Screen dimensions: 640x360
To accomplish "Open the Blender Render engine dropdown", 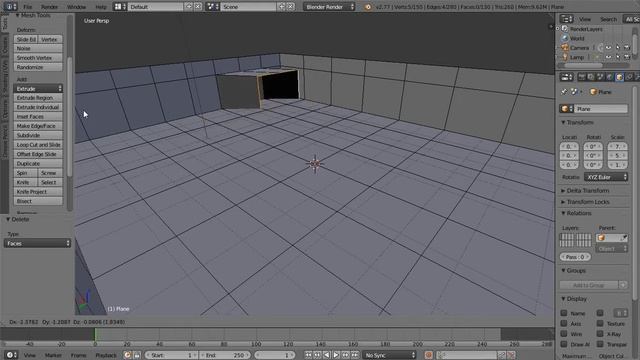I will tap(329, 7).
